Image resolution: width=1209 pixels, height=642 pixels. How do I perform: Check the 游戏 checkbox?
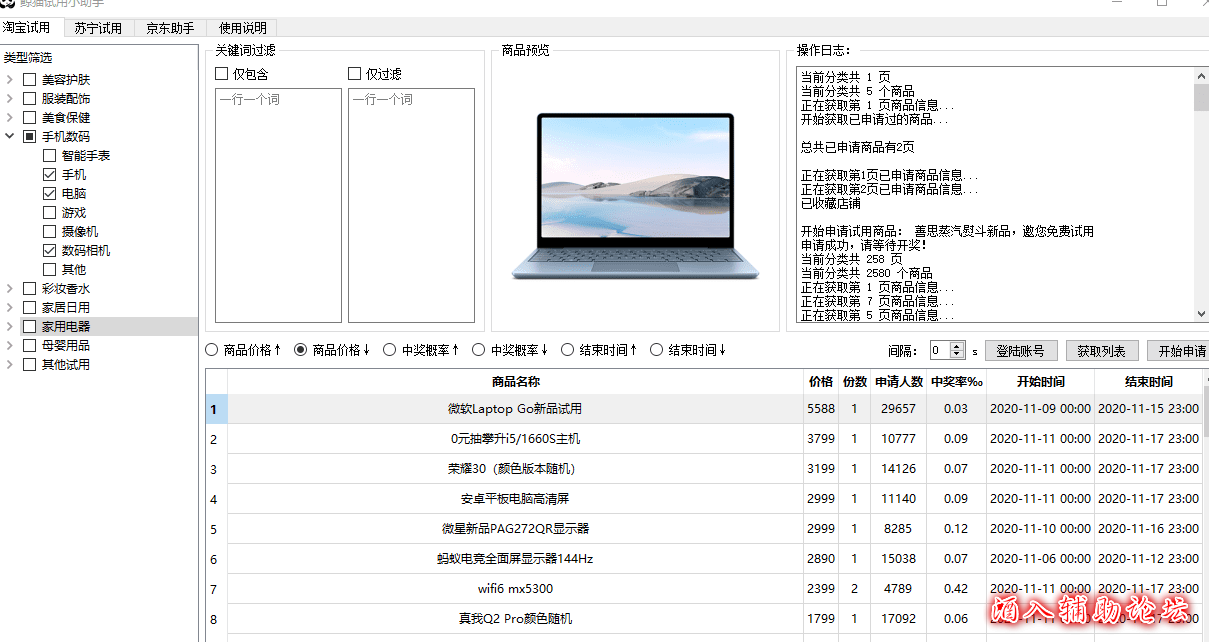[x=49, y=212]
